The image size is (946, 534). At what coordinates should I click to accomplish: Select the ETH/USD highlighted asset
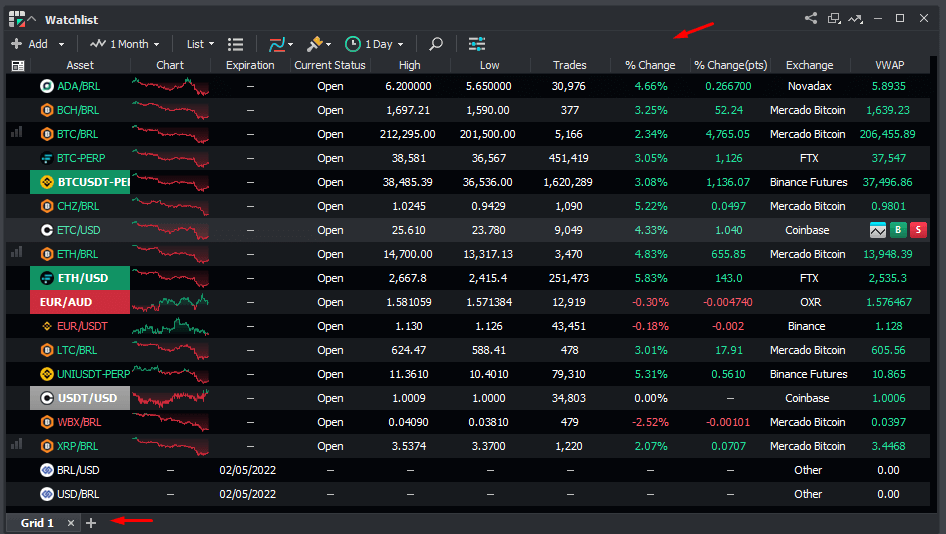click(x=80, y=278)
